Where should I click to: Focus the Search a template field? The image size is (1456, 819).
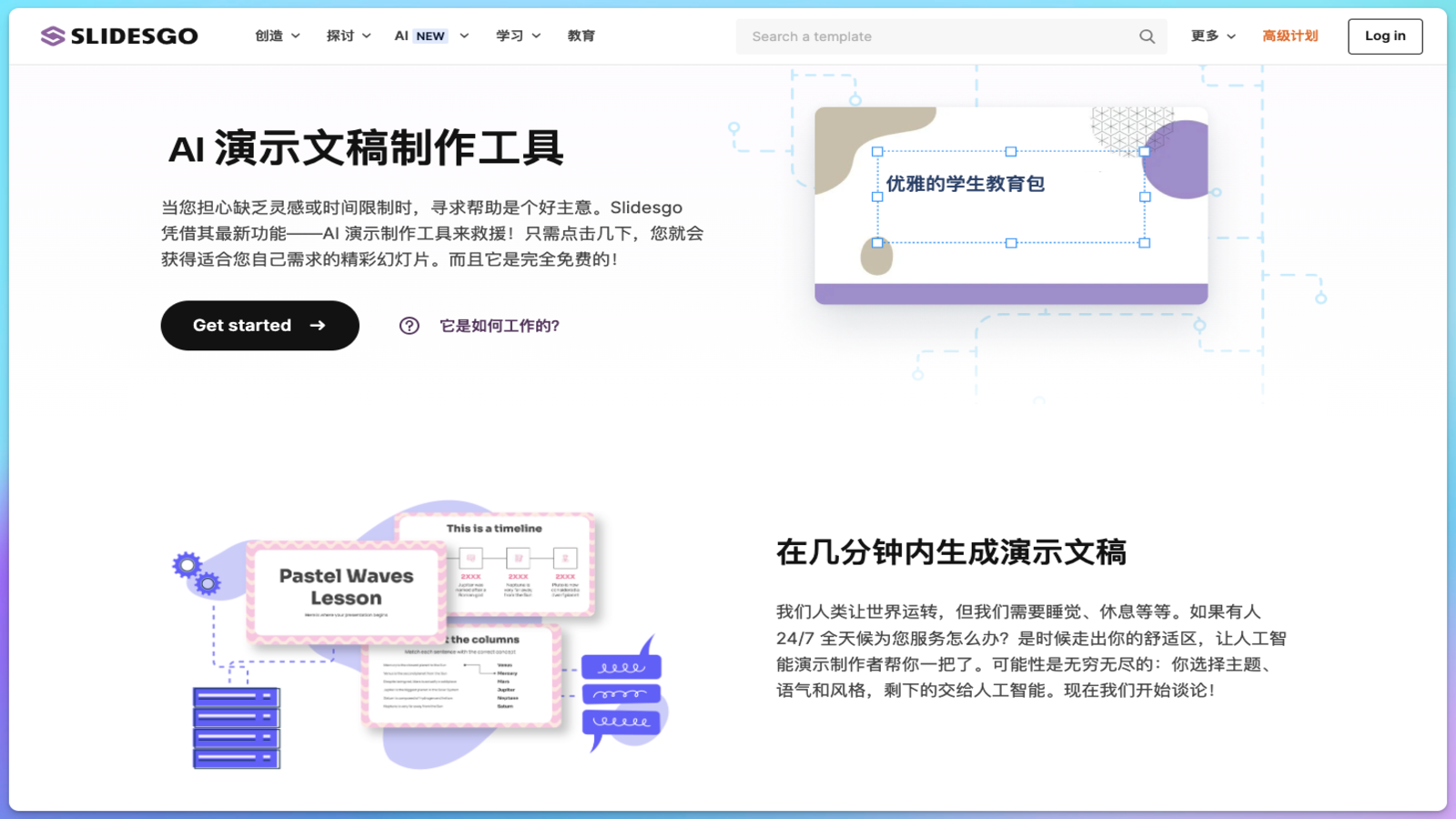pyautogui.click(x=951, y=36)
